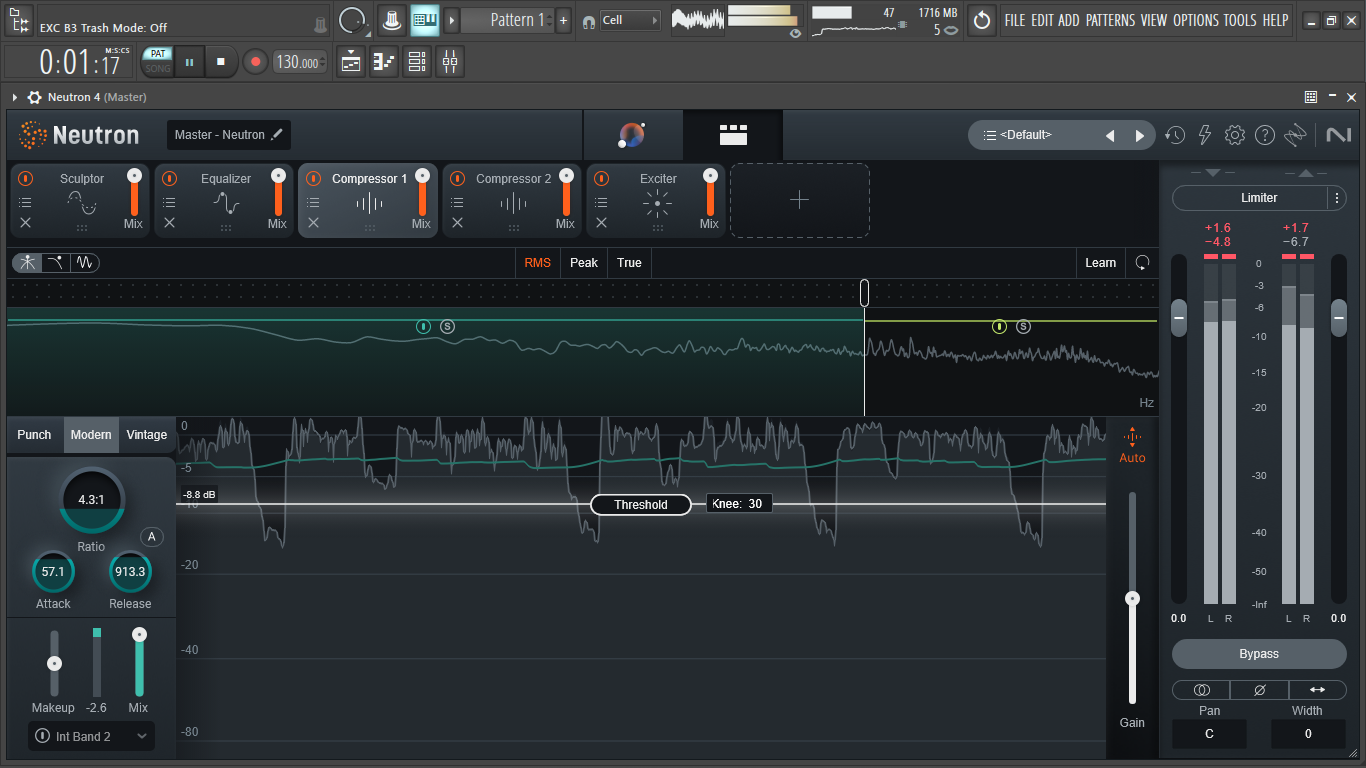
Task: Open the Neutron help question mark icon
Action: point(1265,135)
